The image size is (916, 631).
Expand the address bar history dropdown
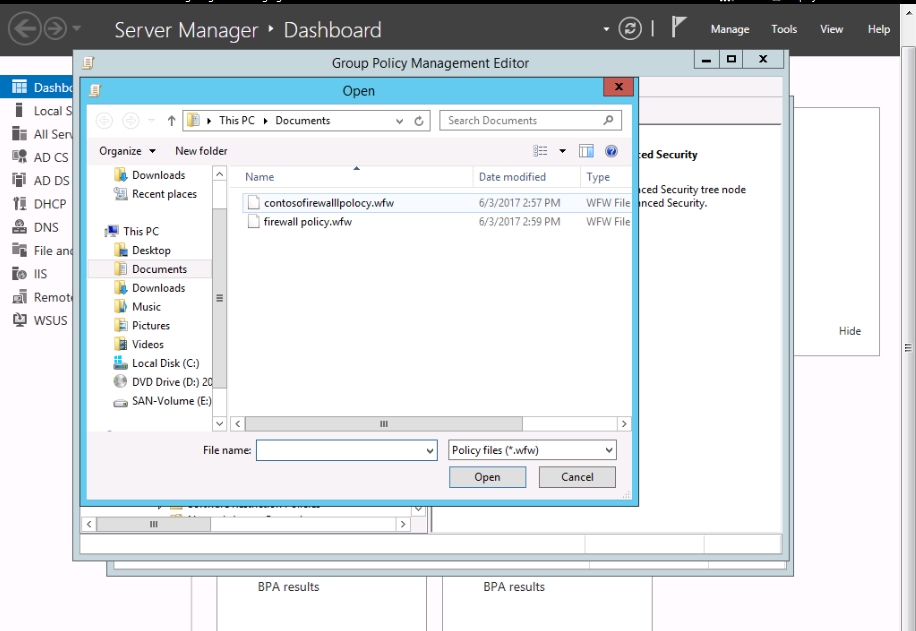coord(399,121)
